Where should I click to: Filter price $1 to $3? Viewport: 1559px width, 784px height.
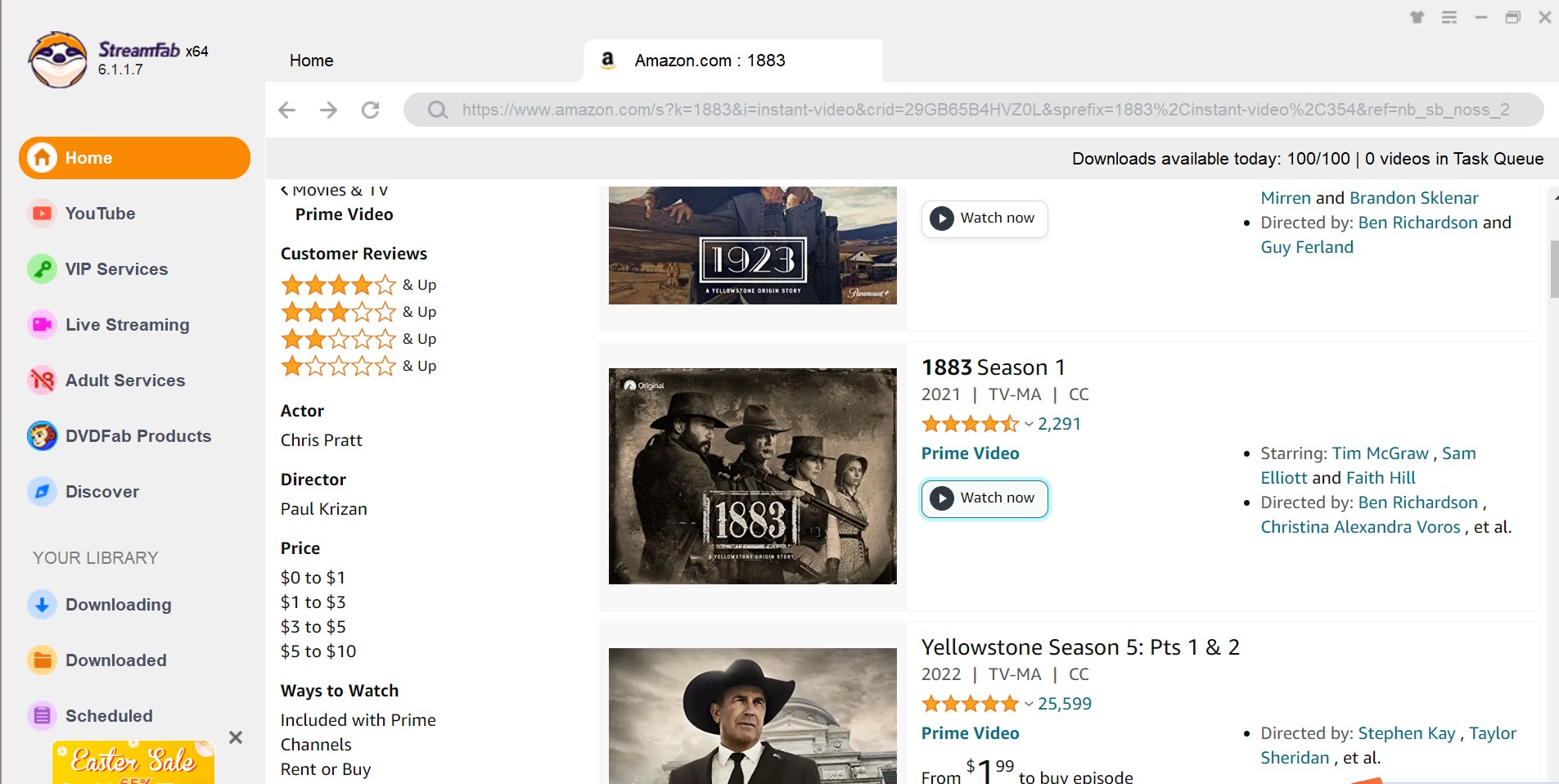coord(313,602)
